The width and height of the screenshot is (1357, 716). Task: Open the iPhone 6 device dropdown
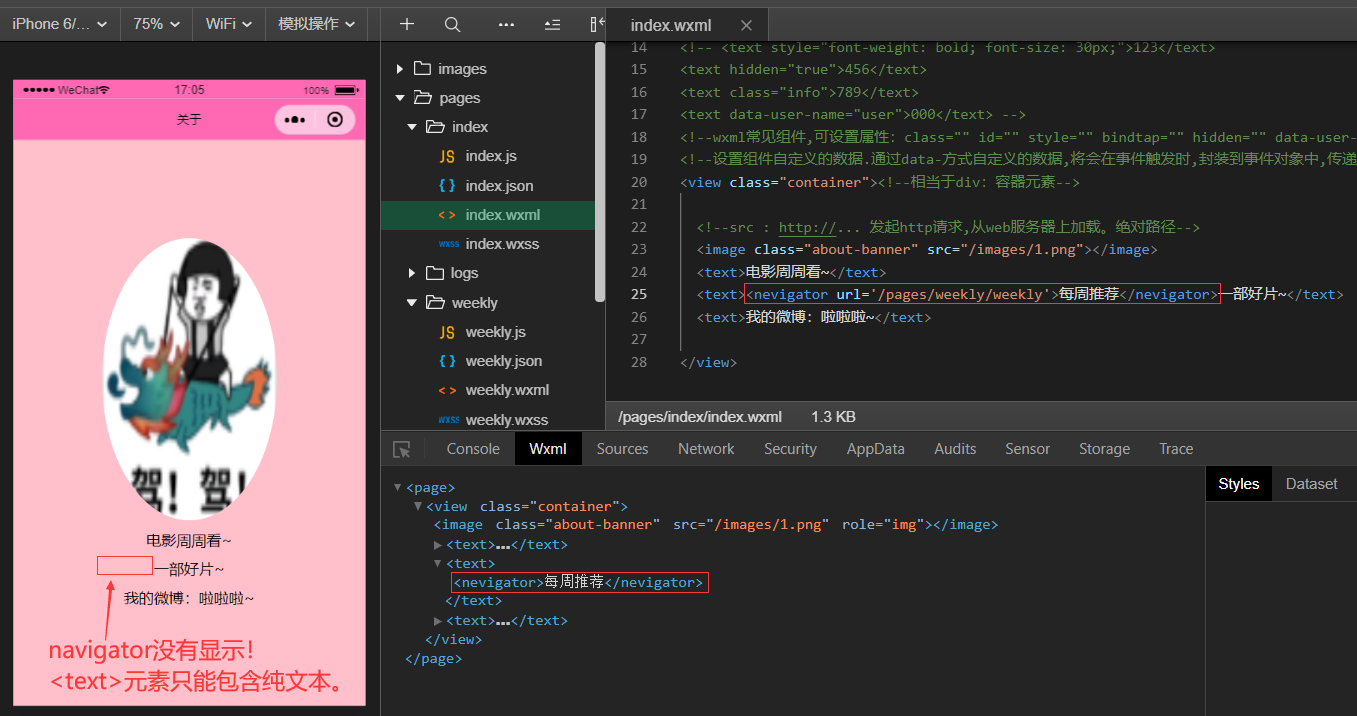(x=60, y=24)
